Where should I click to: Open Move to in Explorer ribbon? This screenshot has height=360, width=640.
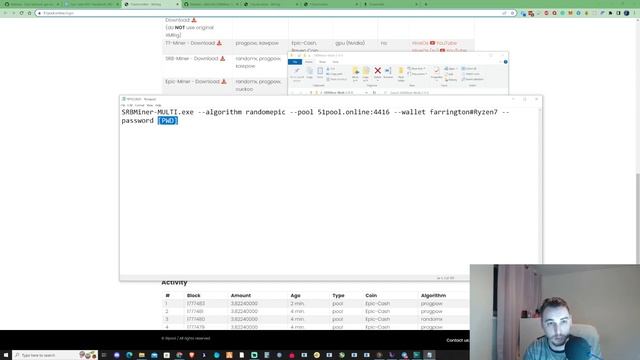356,74
